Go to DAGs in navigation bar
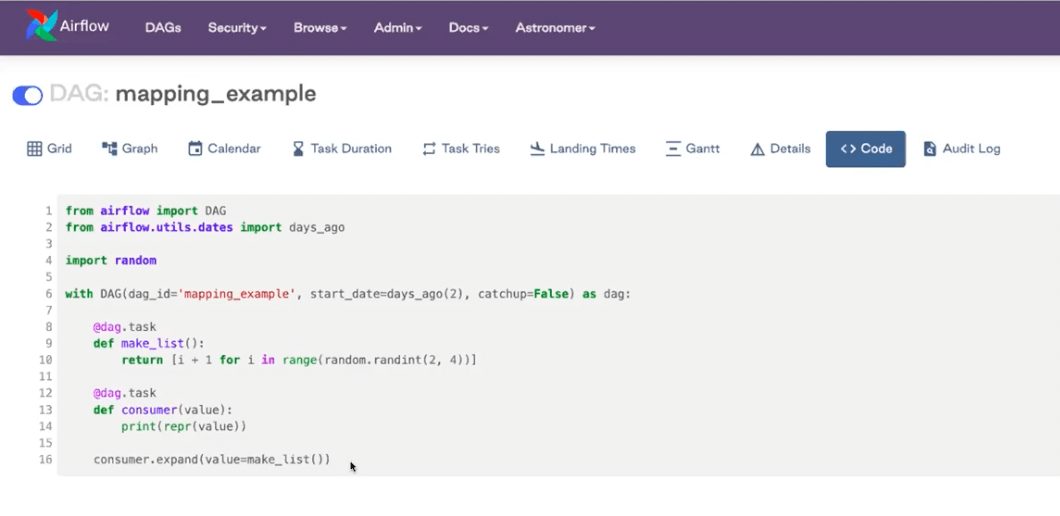Screen dimensions: 1060x516 point(163,28)
